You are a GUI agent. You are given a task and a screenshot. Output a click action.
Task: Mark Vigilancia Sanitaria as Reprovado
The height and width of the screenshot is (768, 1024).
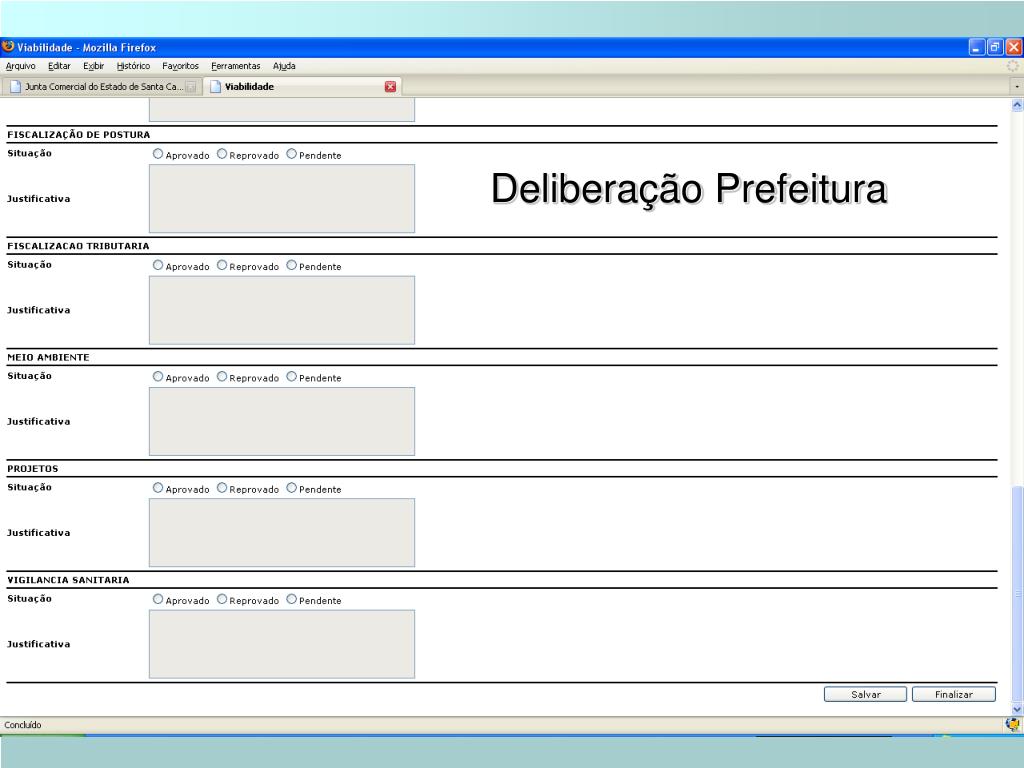[222, 600]
